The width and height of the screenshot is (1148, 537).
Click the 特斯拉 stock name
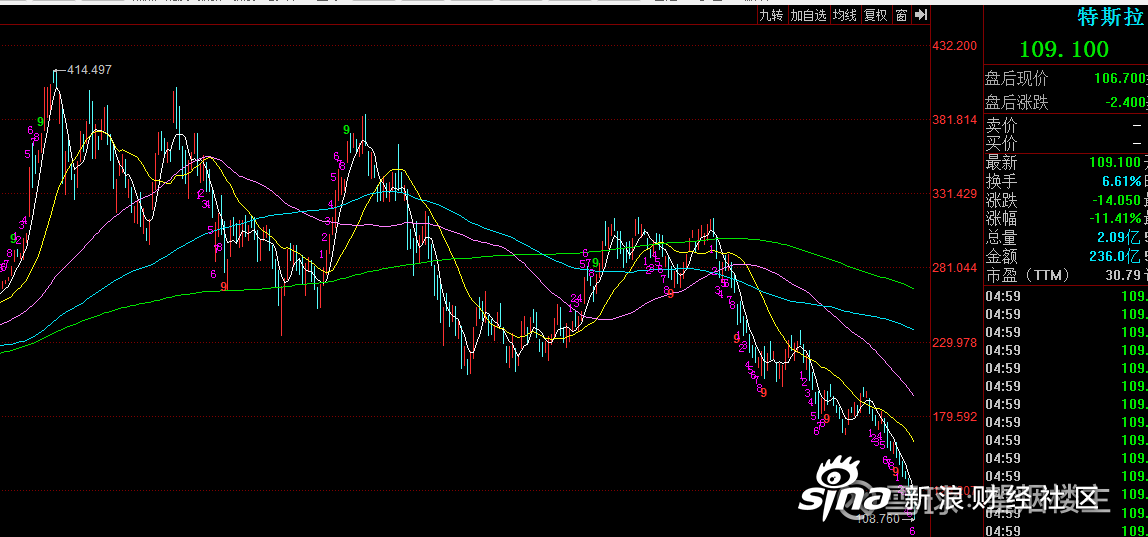click(1111, 17)
